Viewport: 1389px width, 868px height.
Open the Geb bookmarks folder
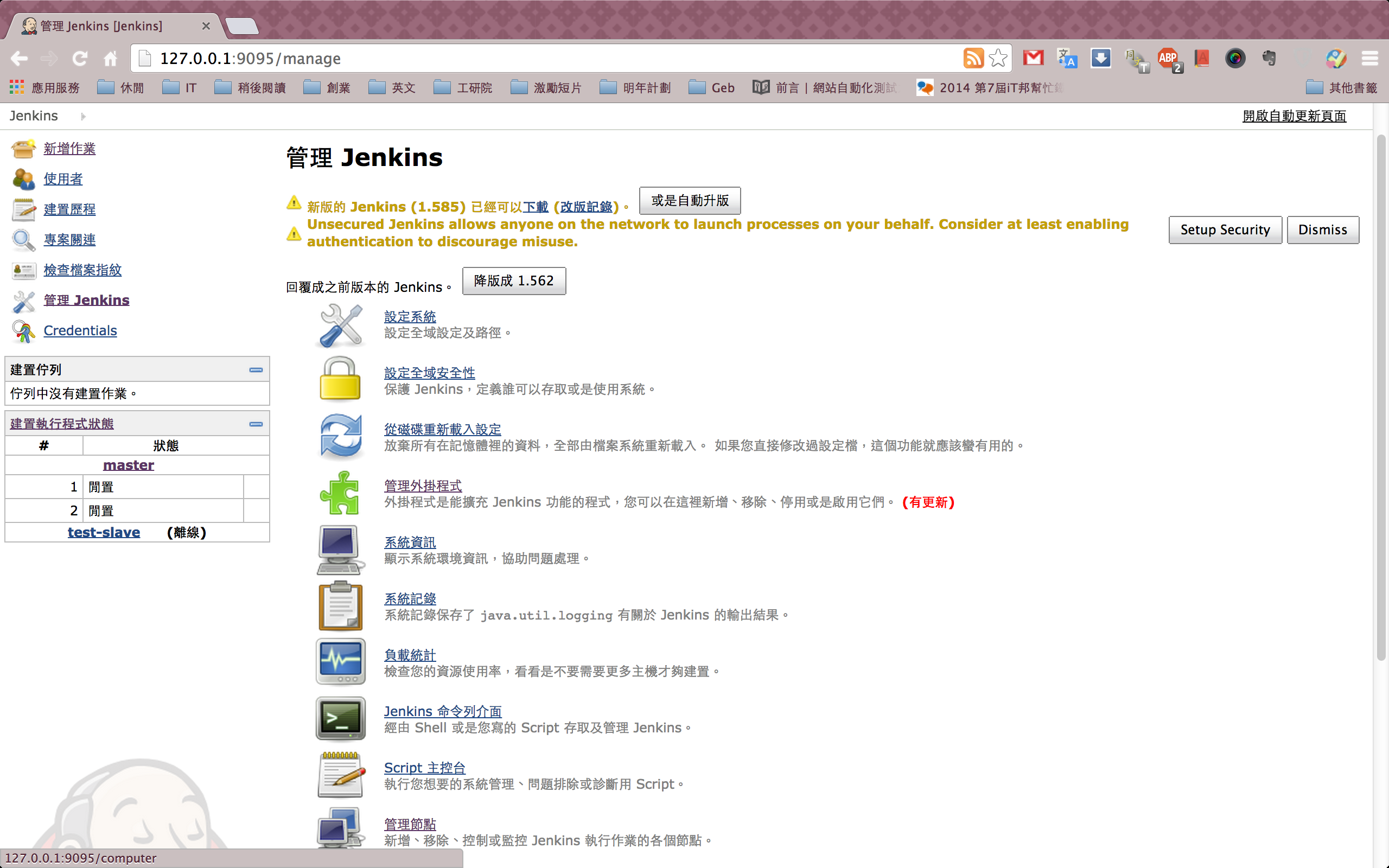point(712,88)
